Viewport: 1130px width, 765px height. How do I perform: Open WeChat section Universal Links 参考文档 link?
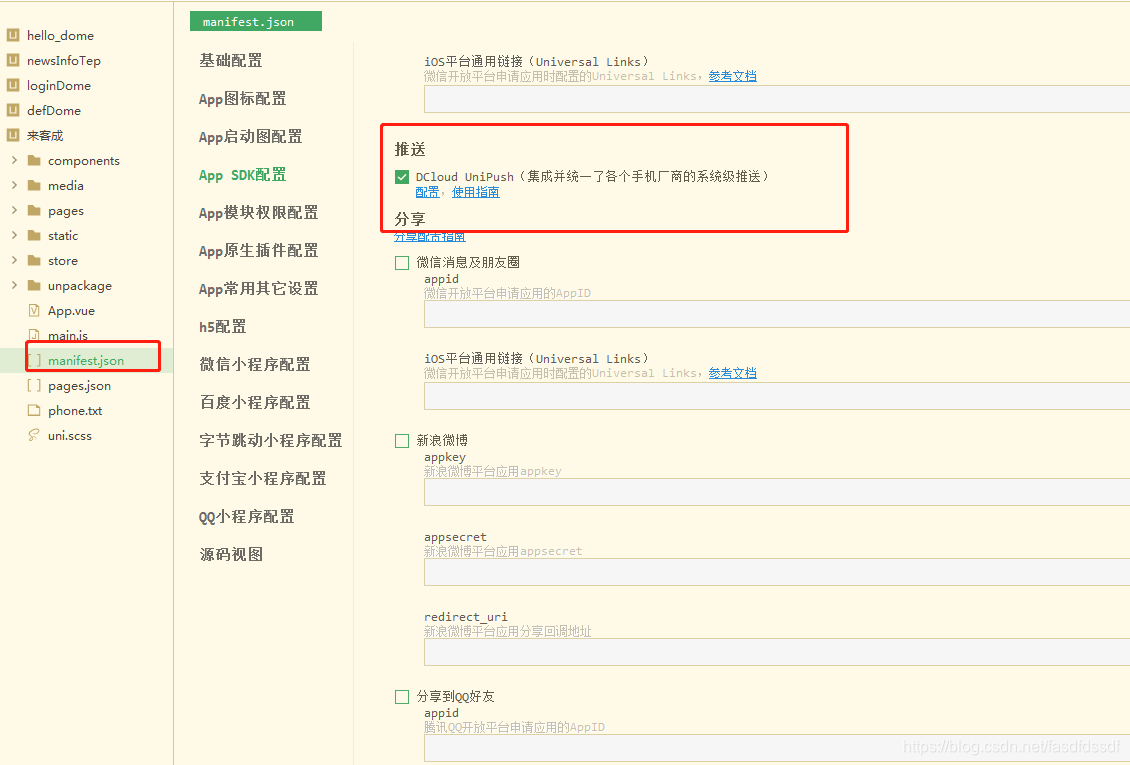732,373
